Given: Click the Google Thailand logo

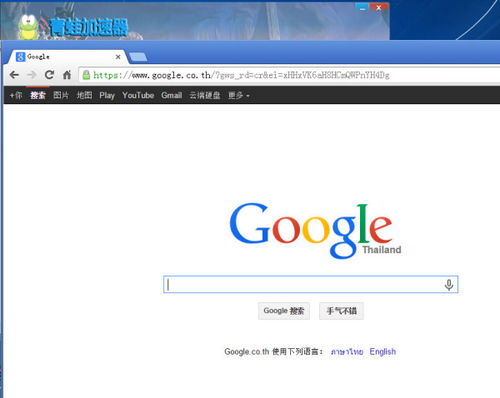Looking at the screenshot, I should (315, 231).
